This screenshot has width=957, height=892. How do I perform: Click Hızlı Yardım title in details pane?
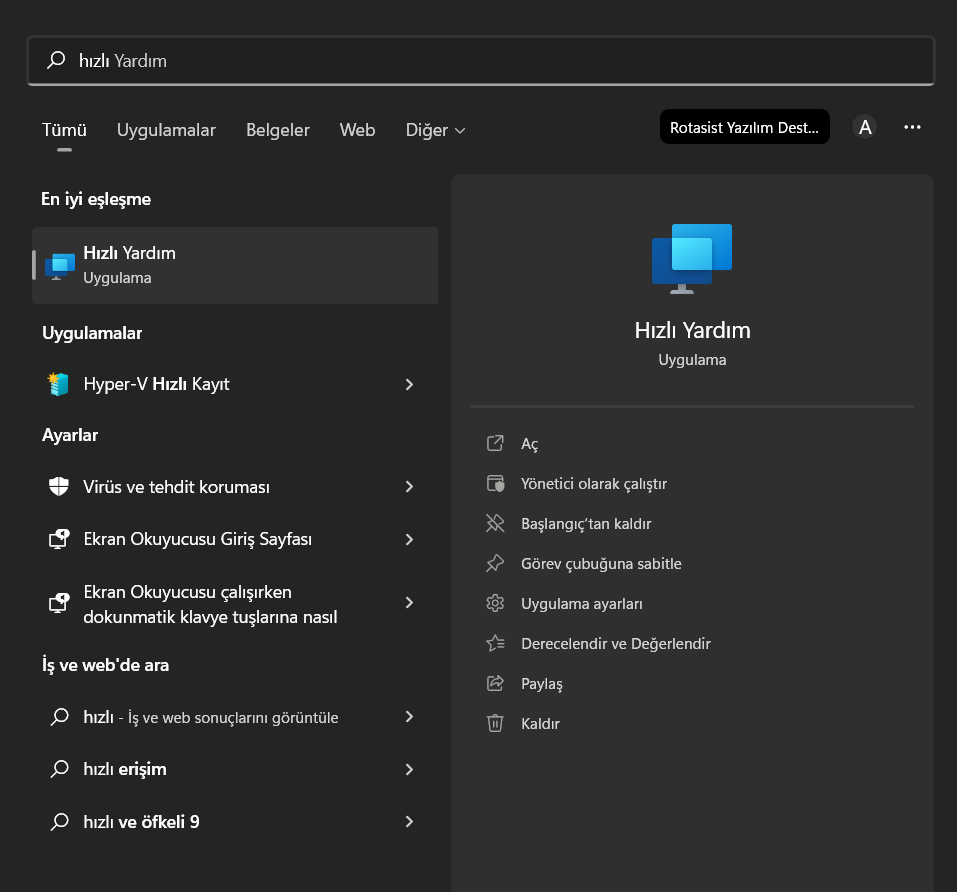pos(692,330)
